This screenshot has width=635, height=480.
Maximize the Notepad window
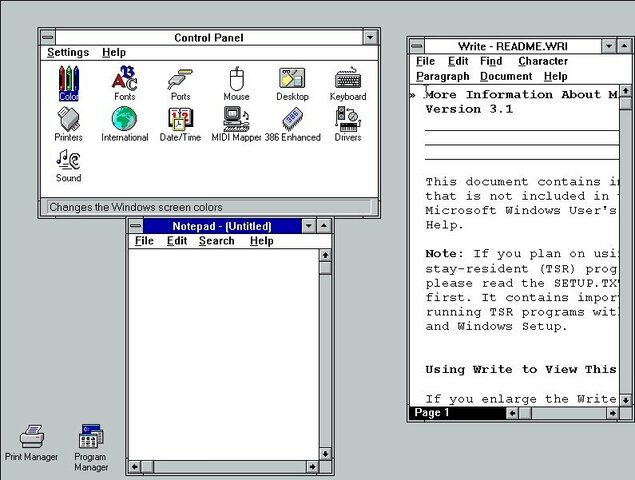point(324,226)
